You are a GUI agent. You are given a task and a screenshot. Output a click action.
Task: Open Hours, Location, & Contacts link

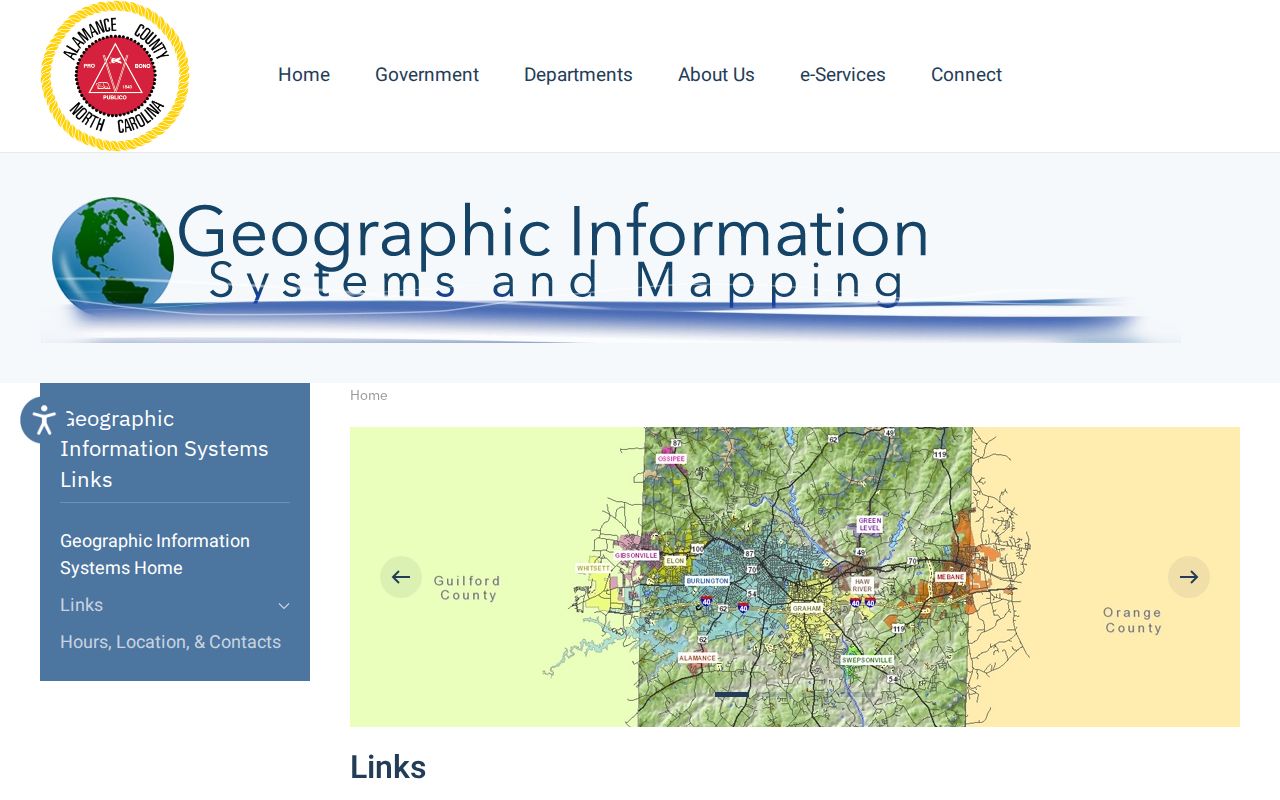coord(170,642)
